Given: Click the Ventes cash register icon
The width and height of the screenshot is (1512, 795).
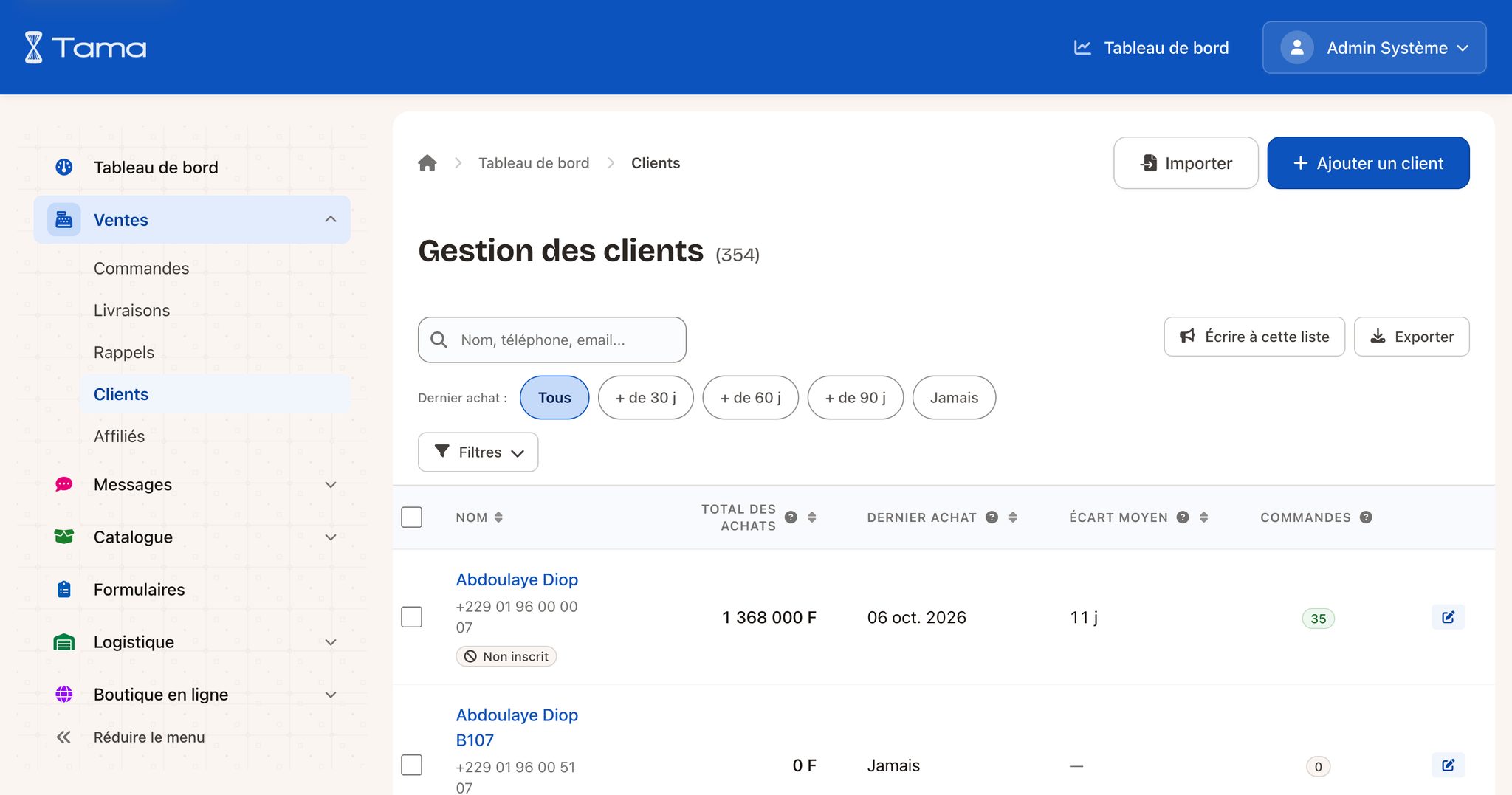Looking at the screenshot, I should [x=64, y=220].
